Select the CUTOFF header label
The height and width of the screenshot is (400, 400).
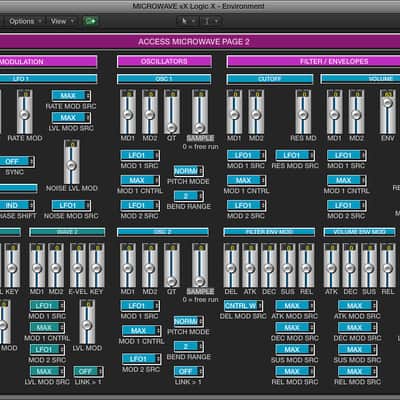(270, 79)
